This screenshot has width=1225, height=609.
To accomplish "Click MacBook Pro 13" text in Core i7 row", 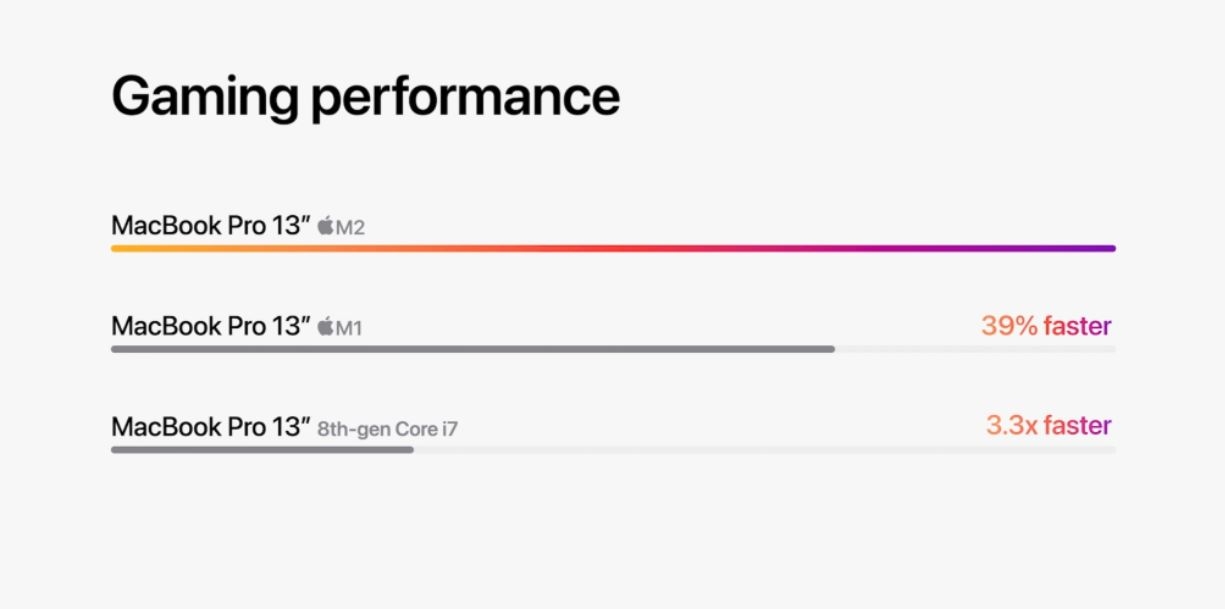I will pos(210,426).
